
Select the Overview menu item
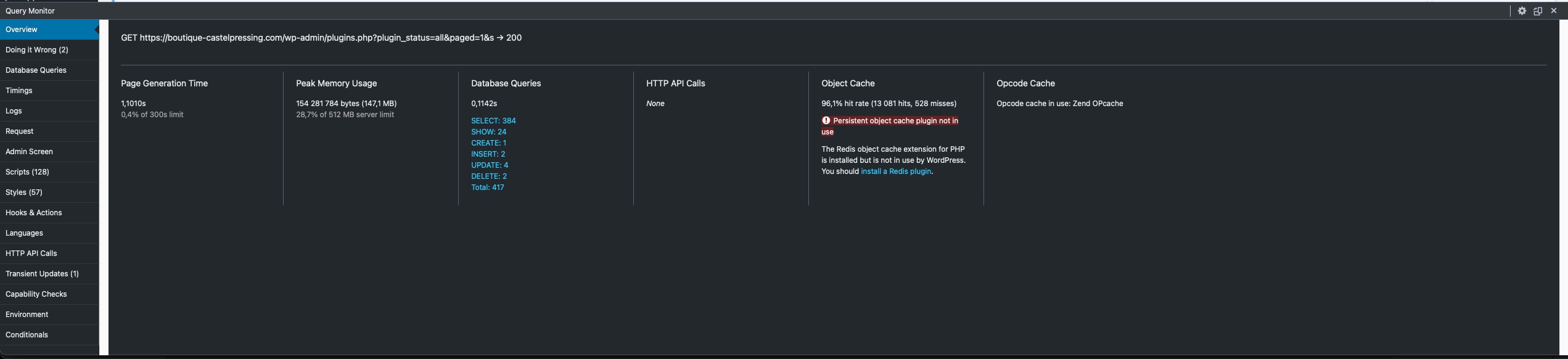[49, 30]
